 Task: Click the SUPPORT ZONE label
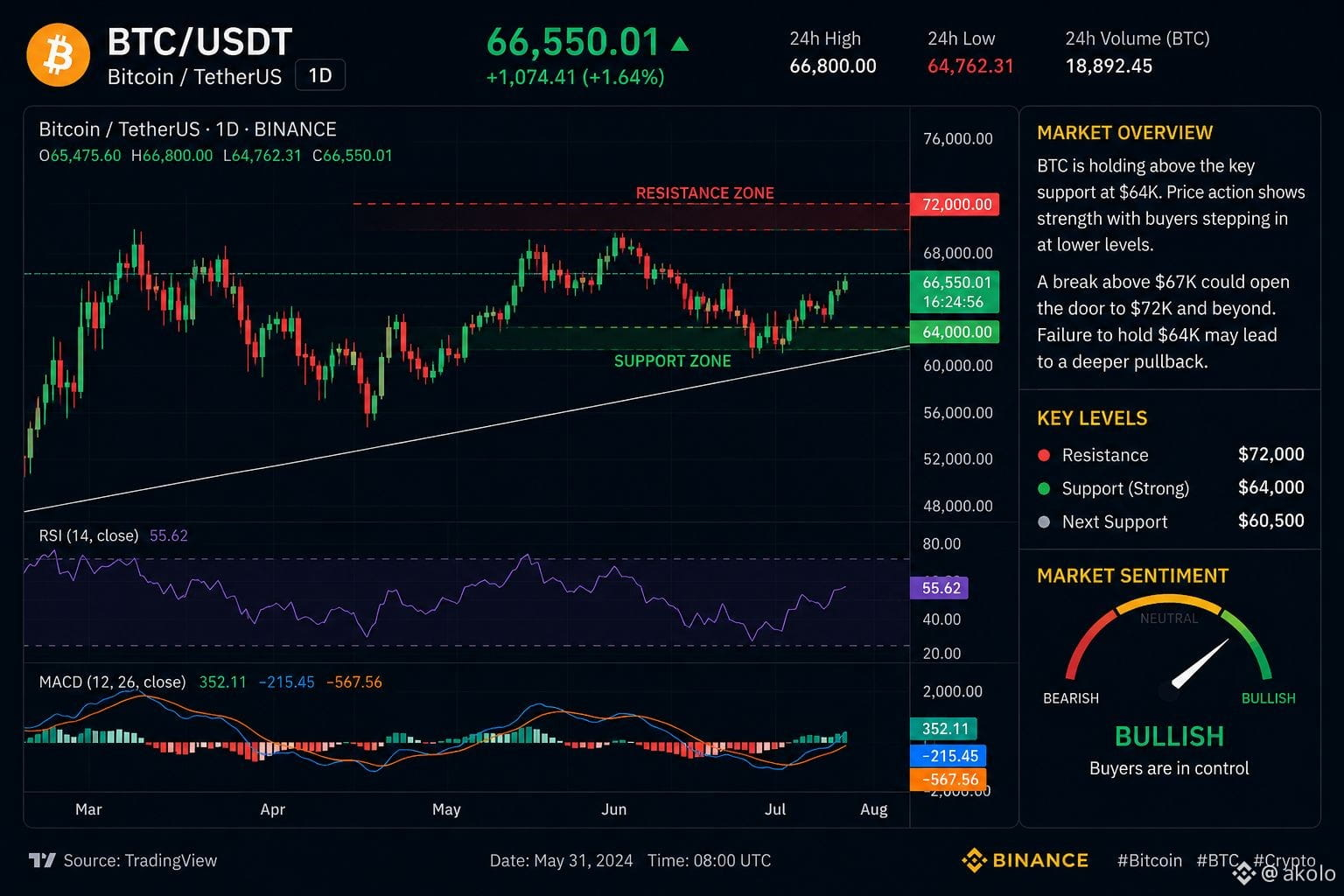pos(672,361)
